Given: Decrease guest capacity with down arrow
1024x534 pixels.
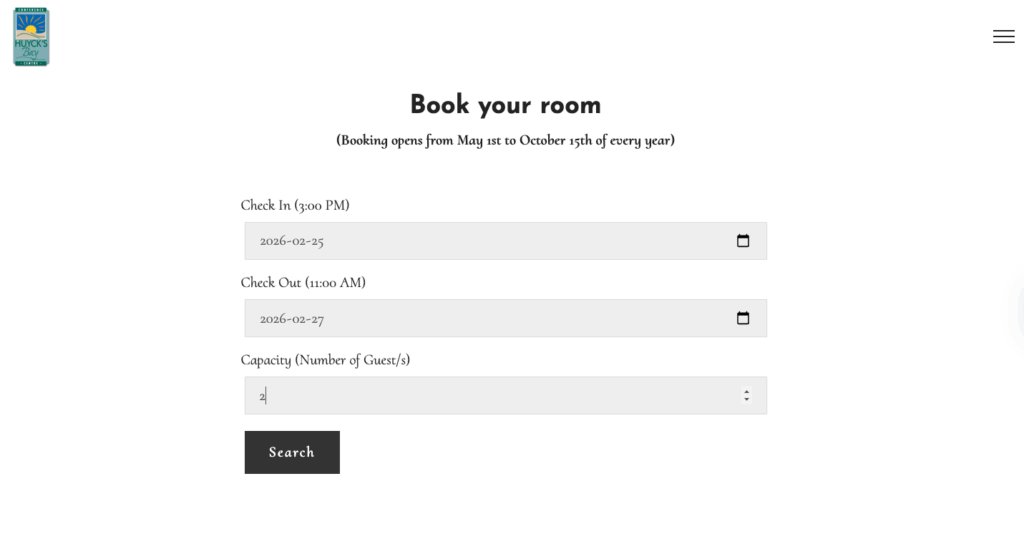Looking at the screenshot, I should pos(746,400).
